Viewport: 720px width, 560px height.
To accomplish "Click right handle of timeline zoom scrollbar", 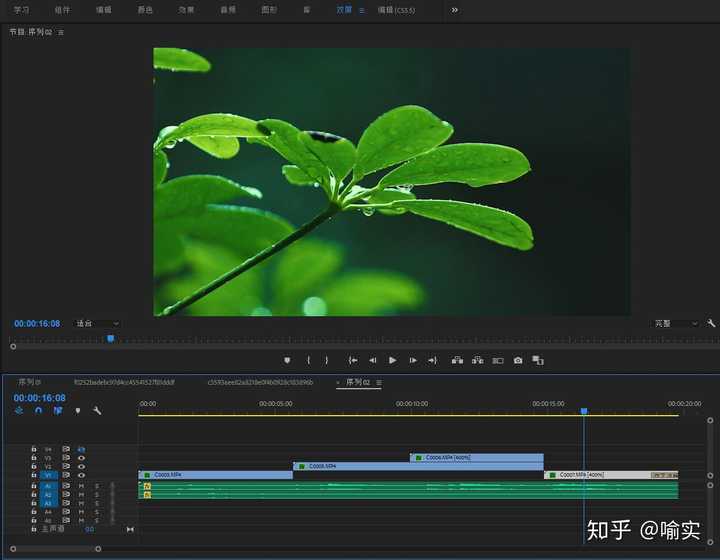I will pos(98,549).
